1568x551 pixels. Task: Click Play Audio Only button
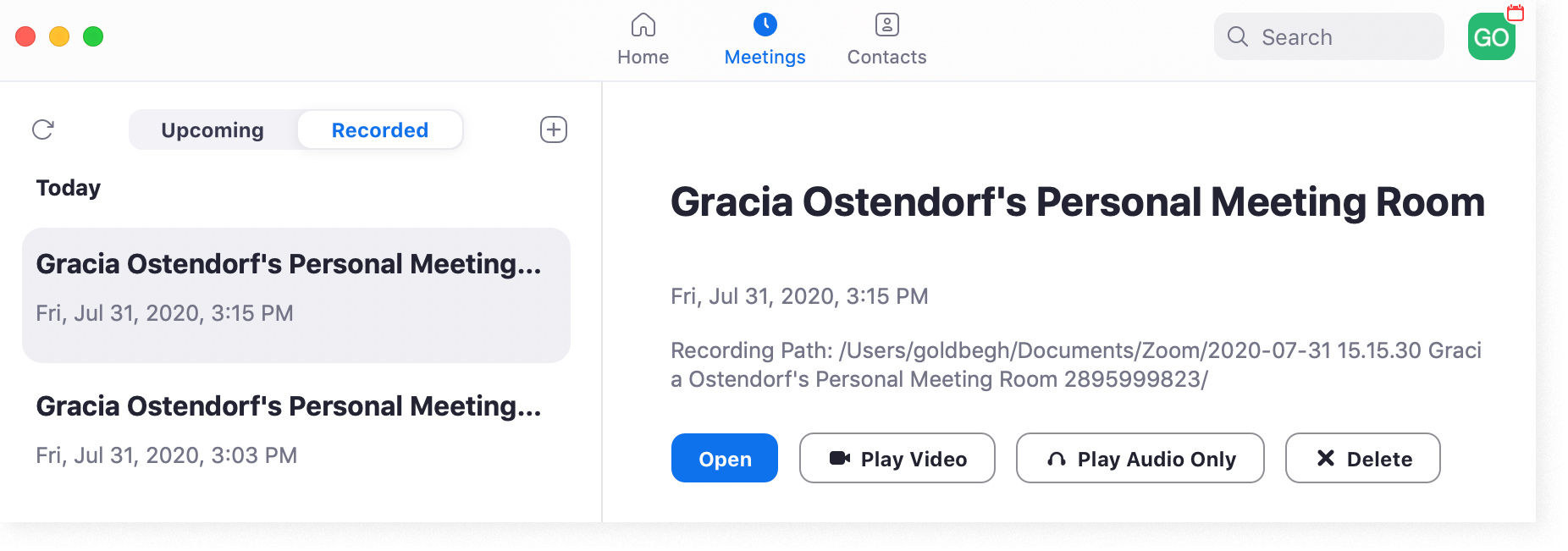point(1140,458)
